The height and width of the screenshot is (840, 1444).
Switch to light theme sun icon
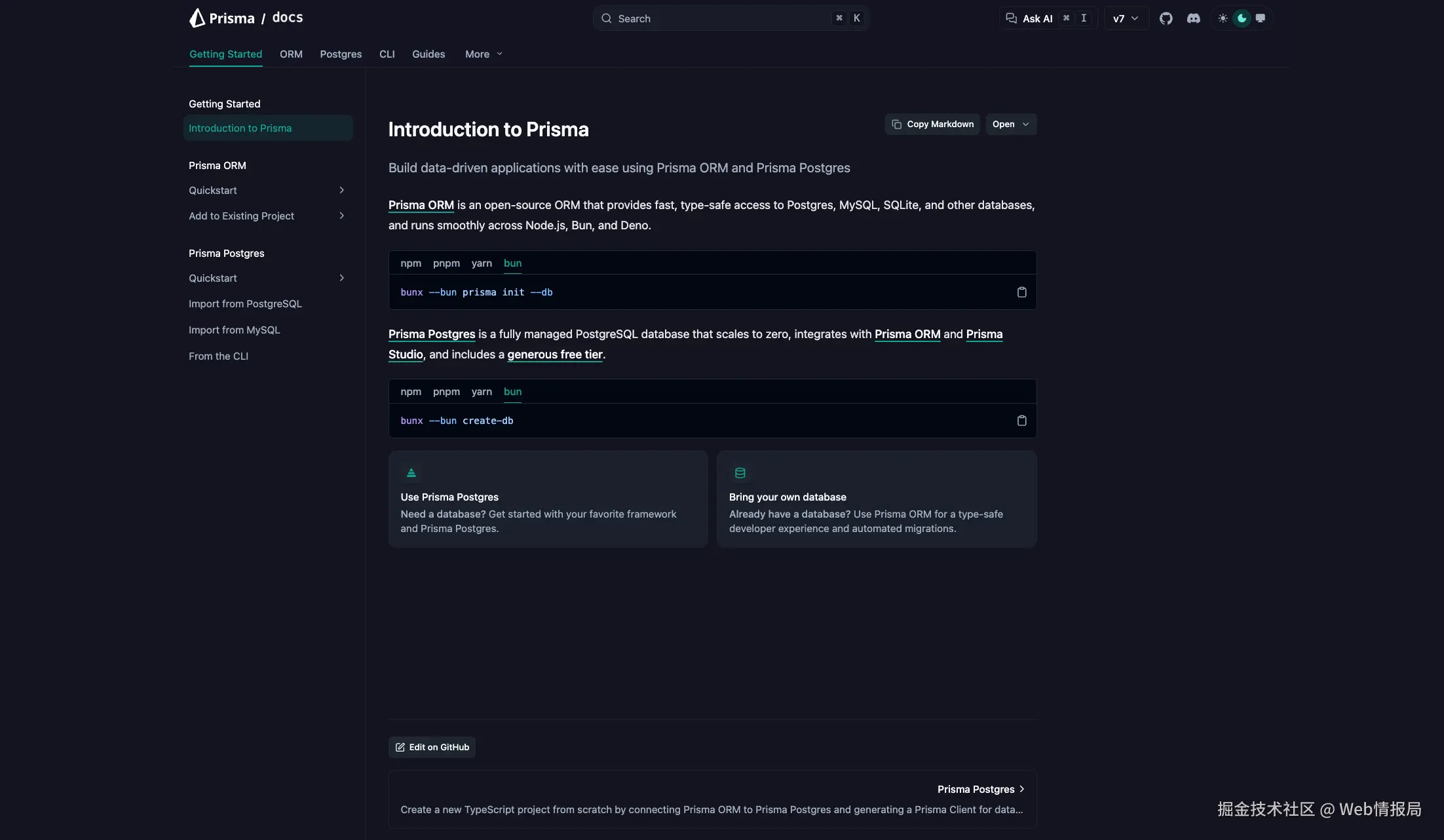tap(1223, 18)
